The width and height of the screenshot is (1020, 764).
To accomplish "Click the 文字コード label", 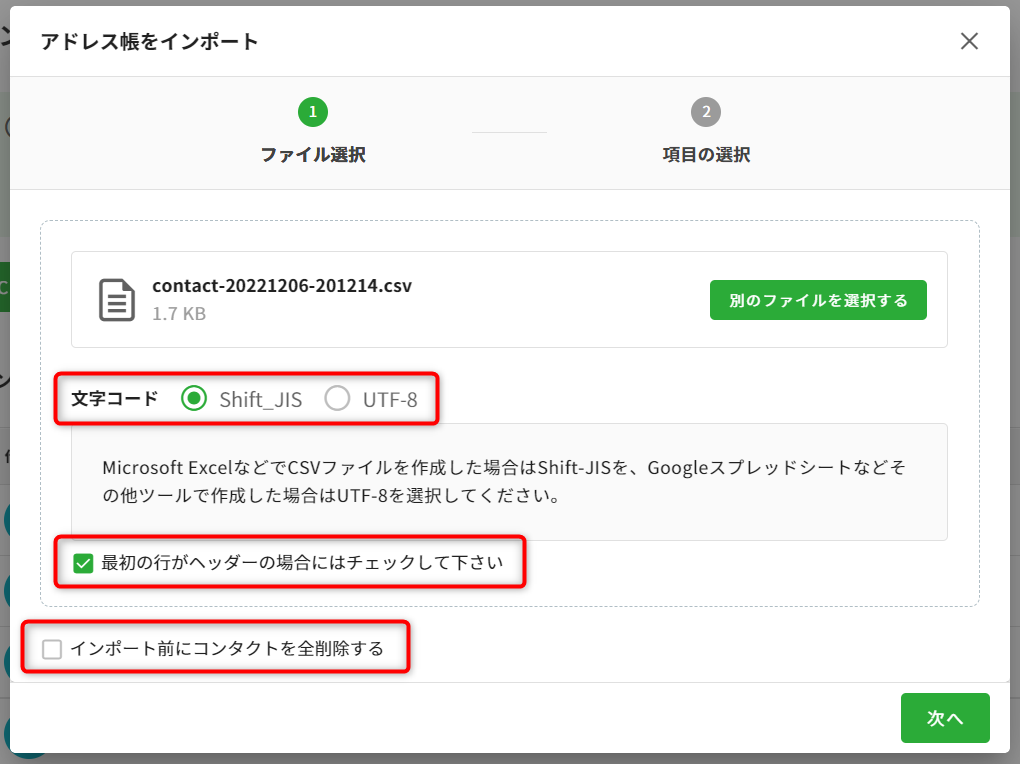I will (115, 399).
